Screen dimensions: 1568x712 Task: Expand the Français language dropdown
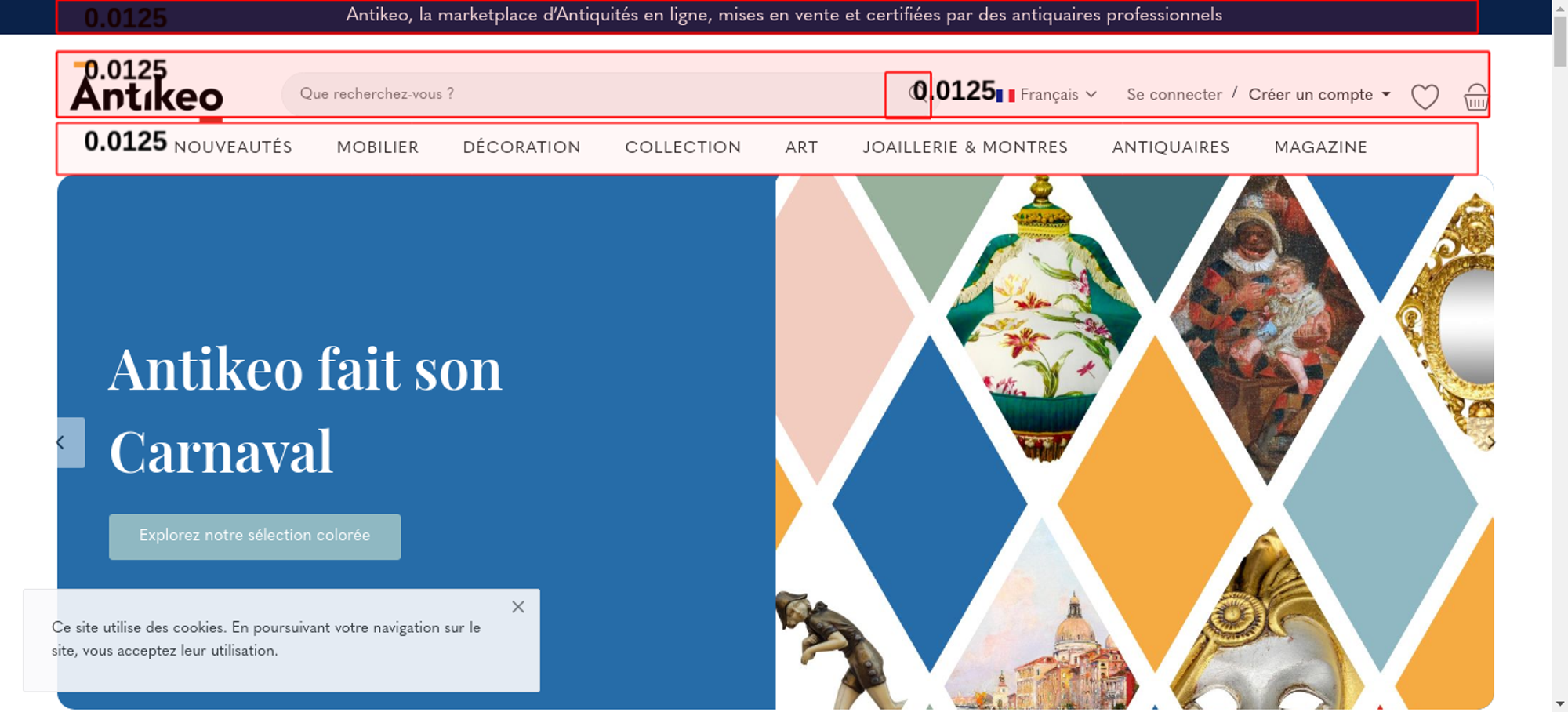click(1058, 95)
